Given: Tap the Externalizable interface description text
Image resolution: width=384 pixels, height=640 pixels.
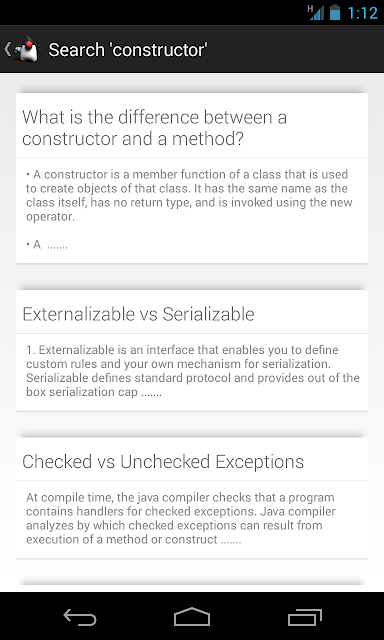Looking at the screenshot, I should (x=193, y=371).
